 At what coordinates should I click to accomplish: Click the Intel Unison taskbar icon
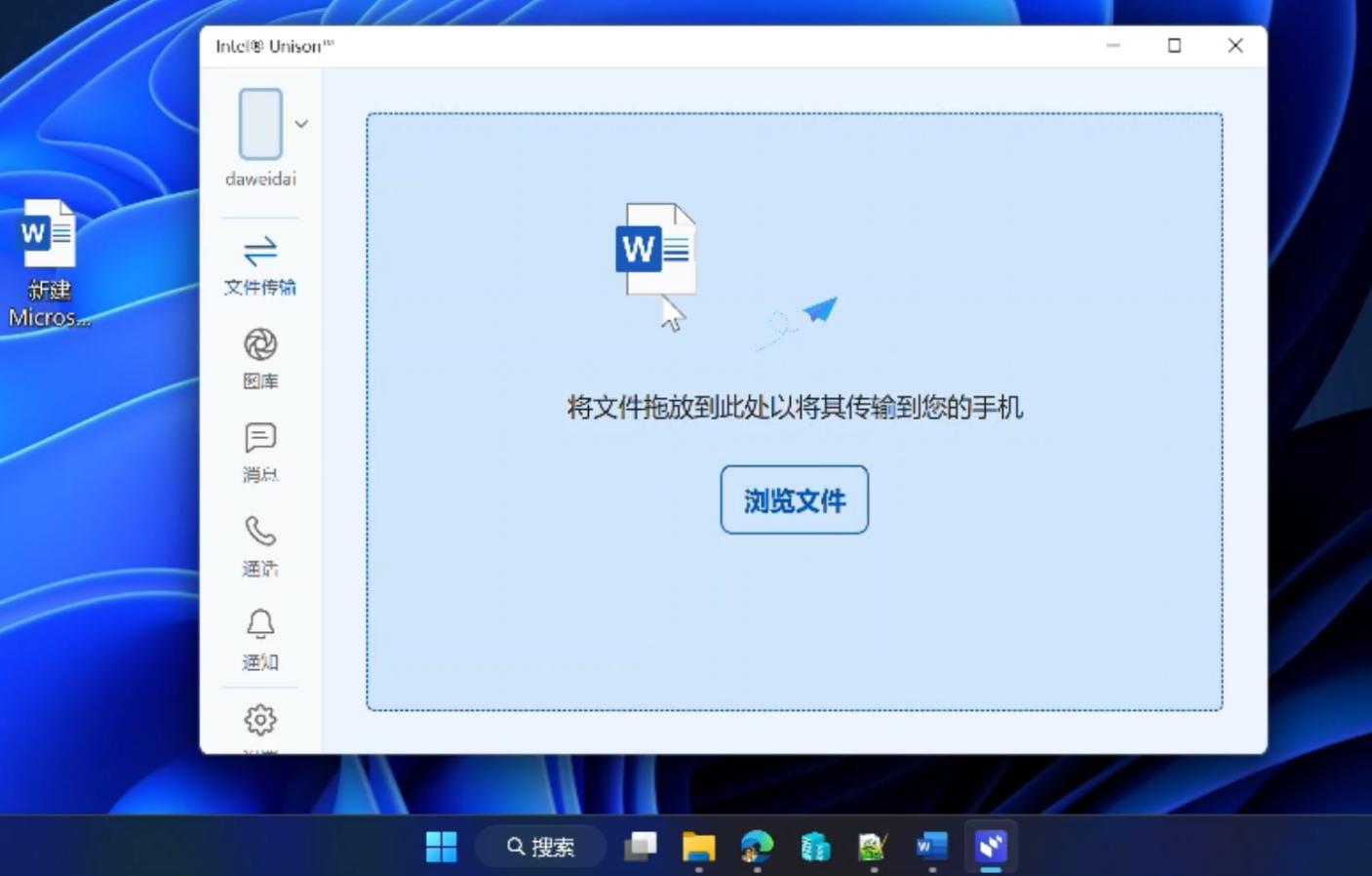coord(991,846)
